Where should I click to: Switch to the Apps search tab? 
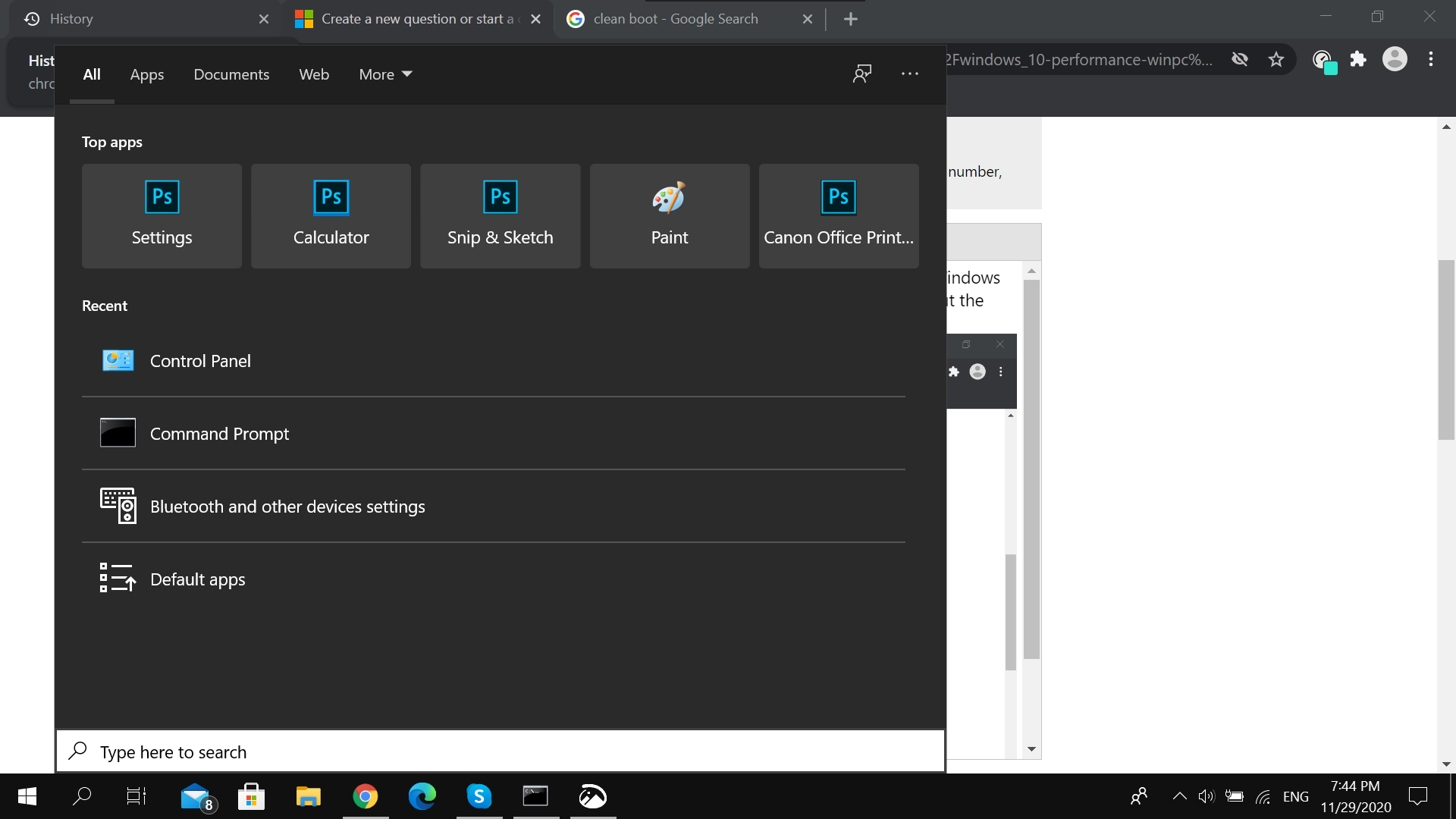coord(147,74)
